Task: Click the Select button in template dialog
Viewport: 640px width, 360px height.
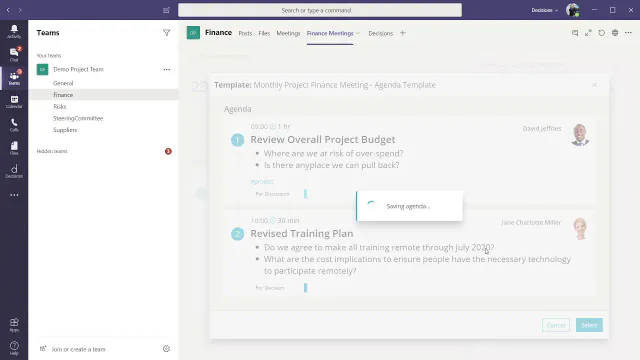Action: click(589, 325)
